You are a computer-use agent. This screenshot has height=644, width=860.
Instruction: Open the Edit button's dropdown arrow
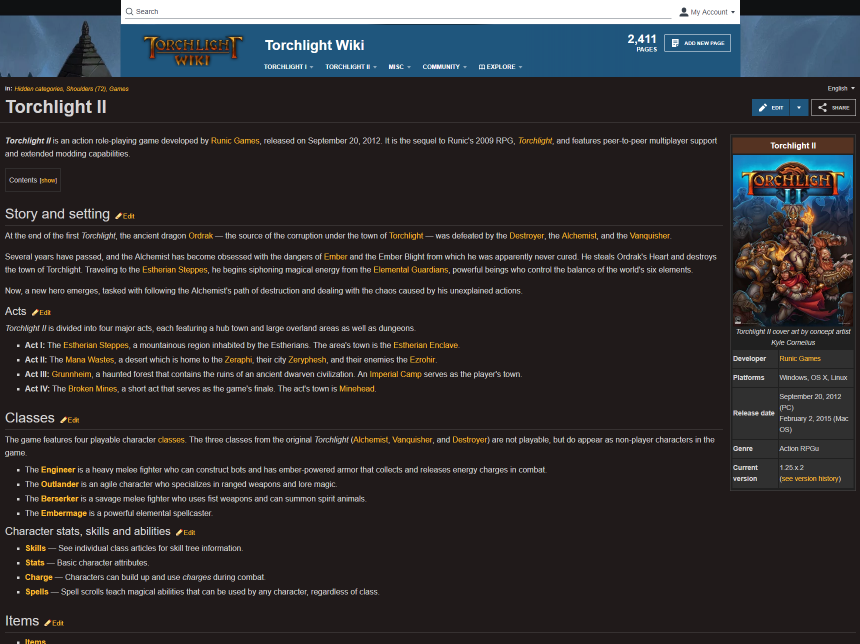coord(799,107)
